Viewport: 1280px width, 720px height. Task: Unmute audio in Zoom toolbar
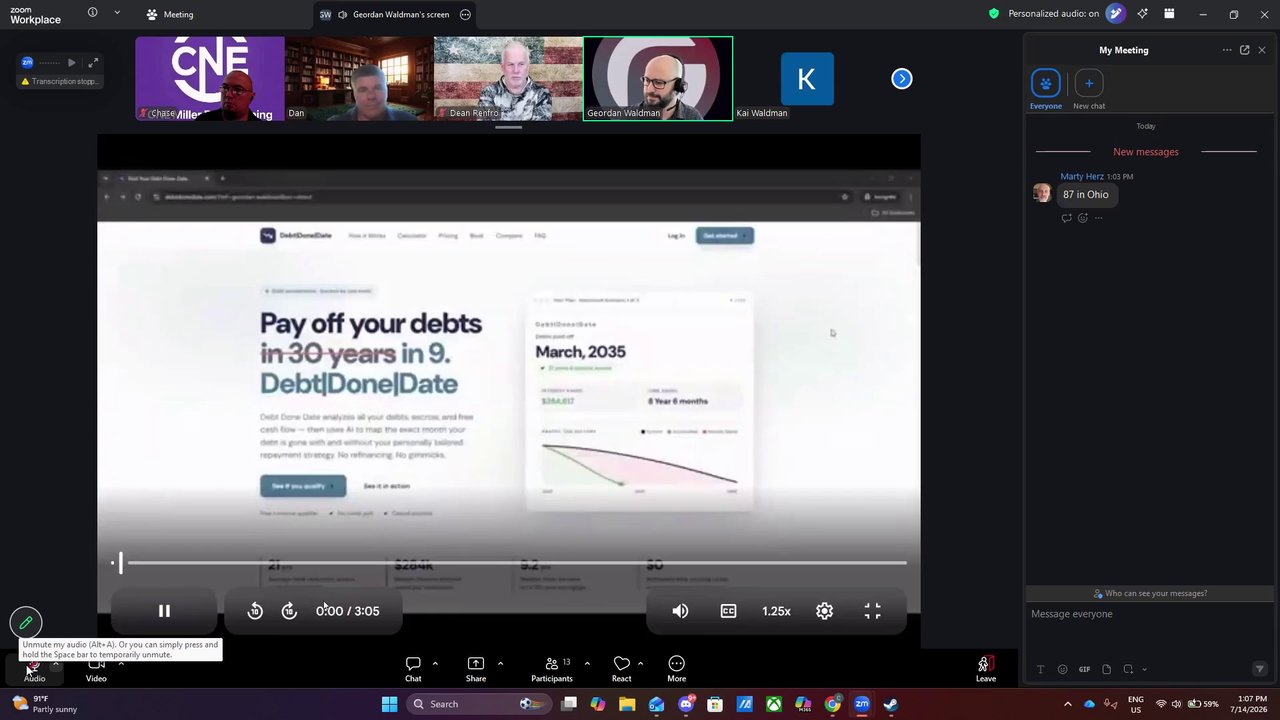pyautogui.click(x=34, y=669)
